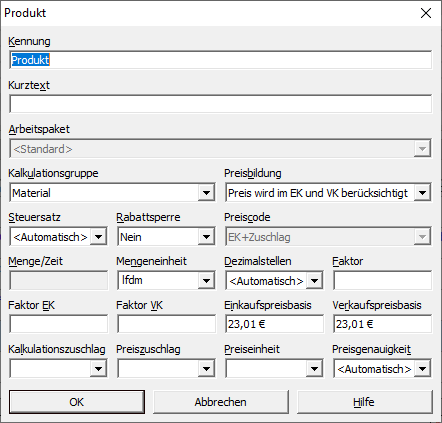Click the Einkaufspreisbasis price field

point(274,324)
